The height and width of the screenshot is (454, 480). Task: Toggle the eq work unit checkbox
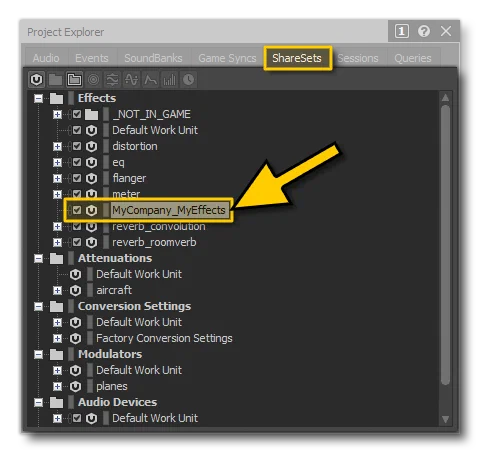77,162
